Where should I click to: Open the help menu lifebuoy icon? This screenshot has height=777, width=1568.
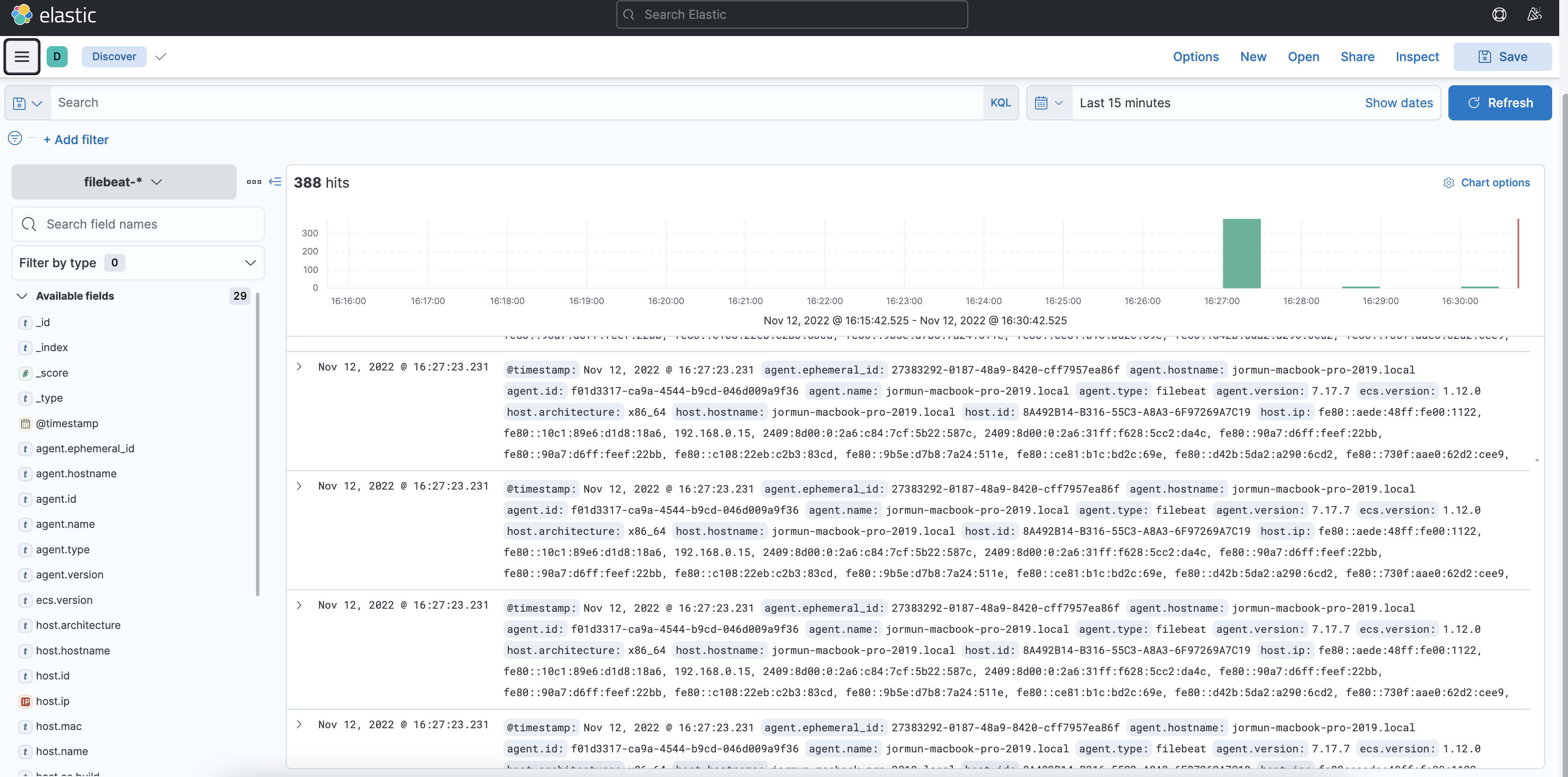(1499, 15)
